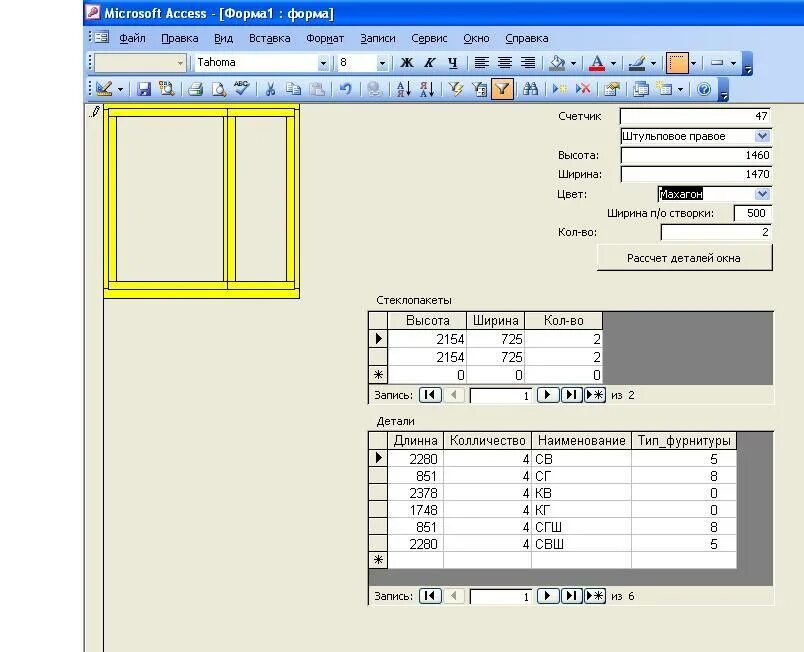Create new record in Детали navigator
Viewport: 804px width, 652px height.
tap(595, 596)
